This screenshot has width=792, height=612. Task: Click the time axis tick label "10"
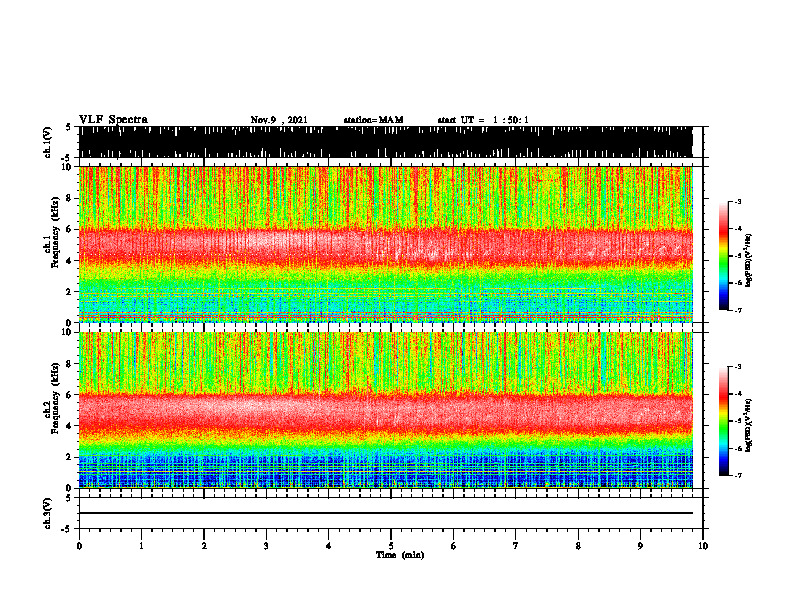(703, 546)
